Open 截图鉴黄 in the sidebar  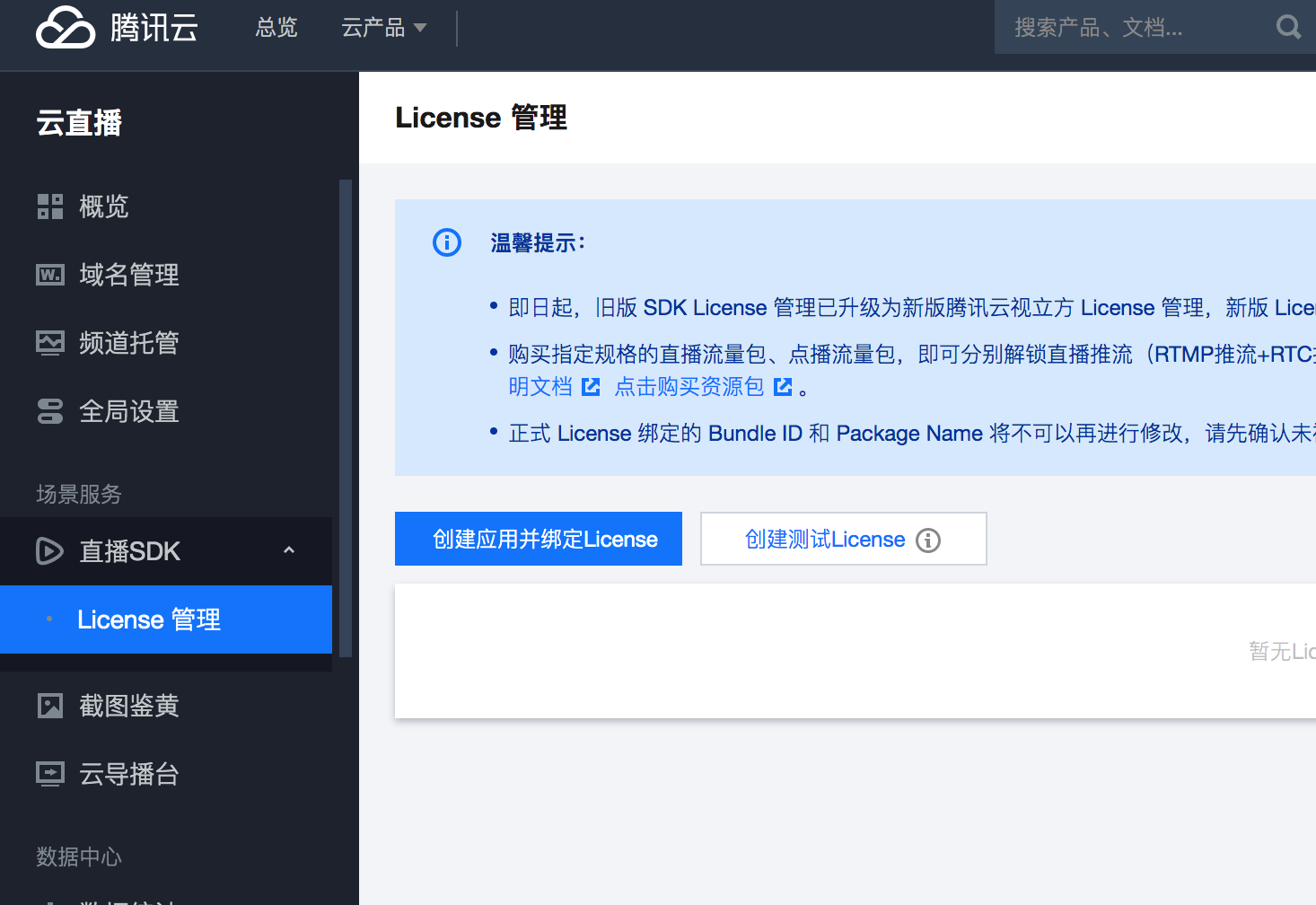[129, 706]
